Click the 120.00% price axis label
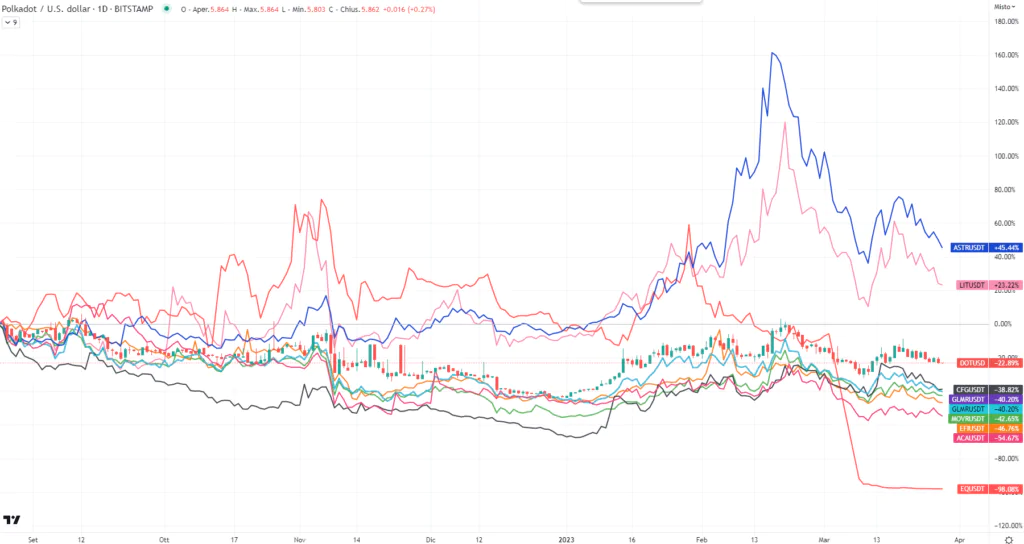Viewport: 1024px width, 544px height. [x=1006, y=122]
